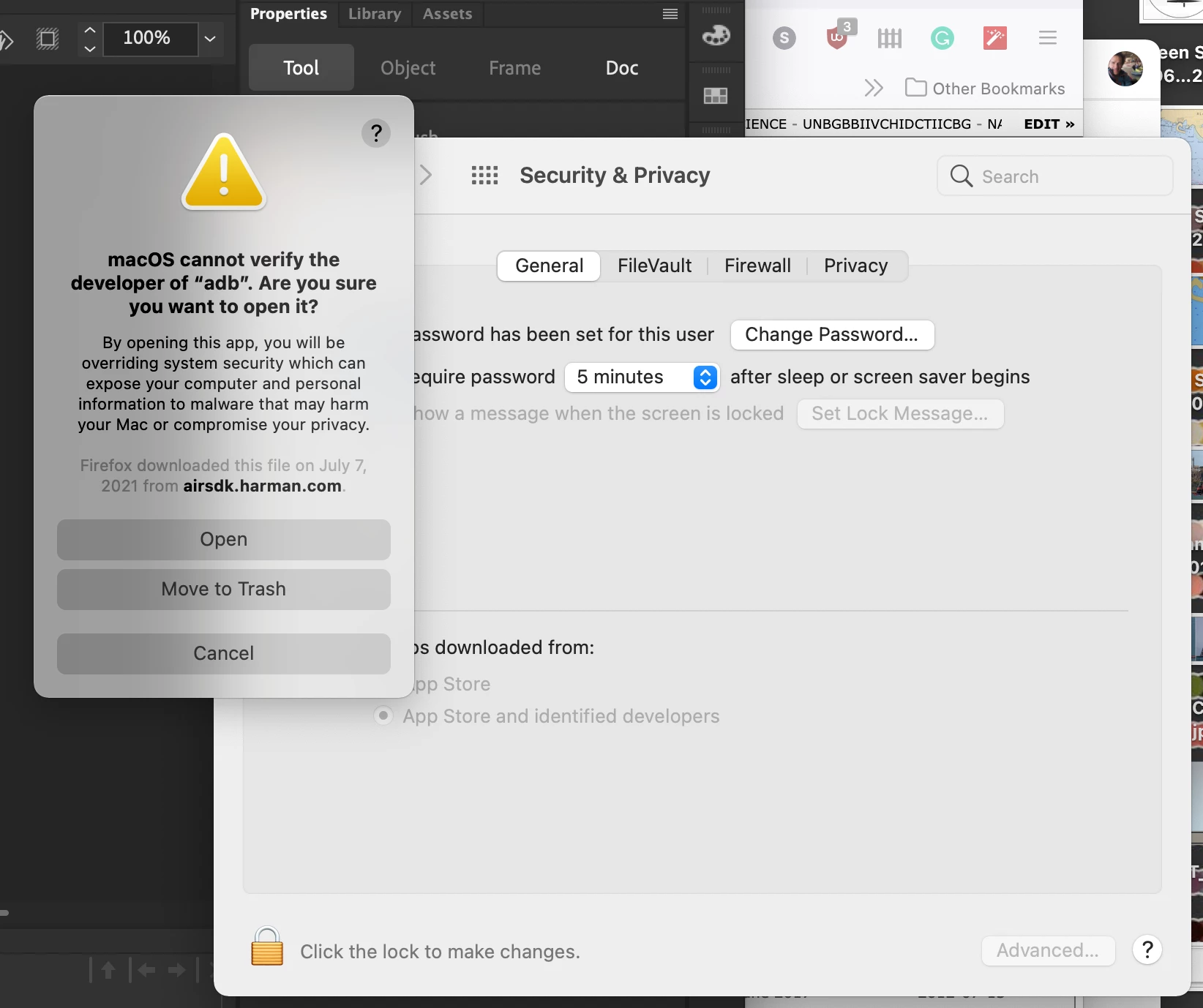Viewport: 1203px width, 1008px height.
Task: Click the fence-shaped extension icon in Firefox
Action: coord(890,38)
